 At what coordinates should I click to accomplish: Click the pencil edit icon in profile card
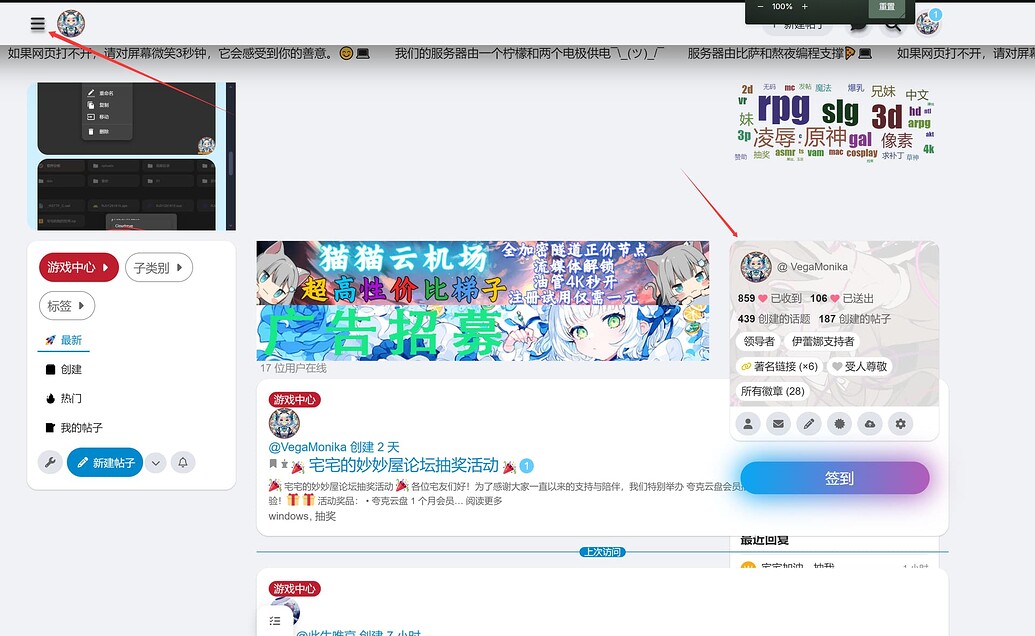click(809, 424)
